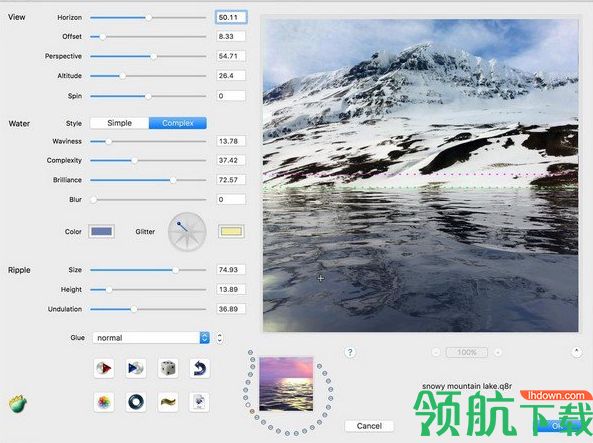Select the Simple water style
This screenshot has width=593, height=443.
click(120, 123)
